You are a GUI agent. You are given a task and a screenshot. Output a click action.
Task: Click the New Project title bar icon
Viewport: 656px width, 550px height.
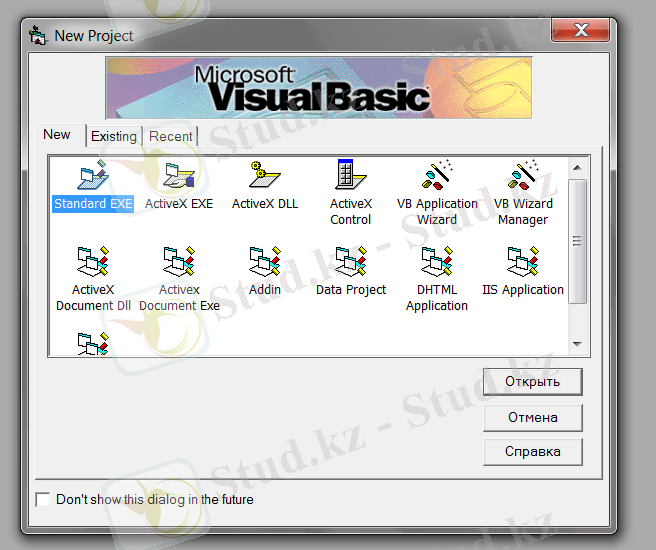[38, 36]
